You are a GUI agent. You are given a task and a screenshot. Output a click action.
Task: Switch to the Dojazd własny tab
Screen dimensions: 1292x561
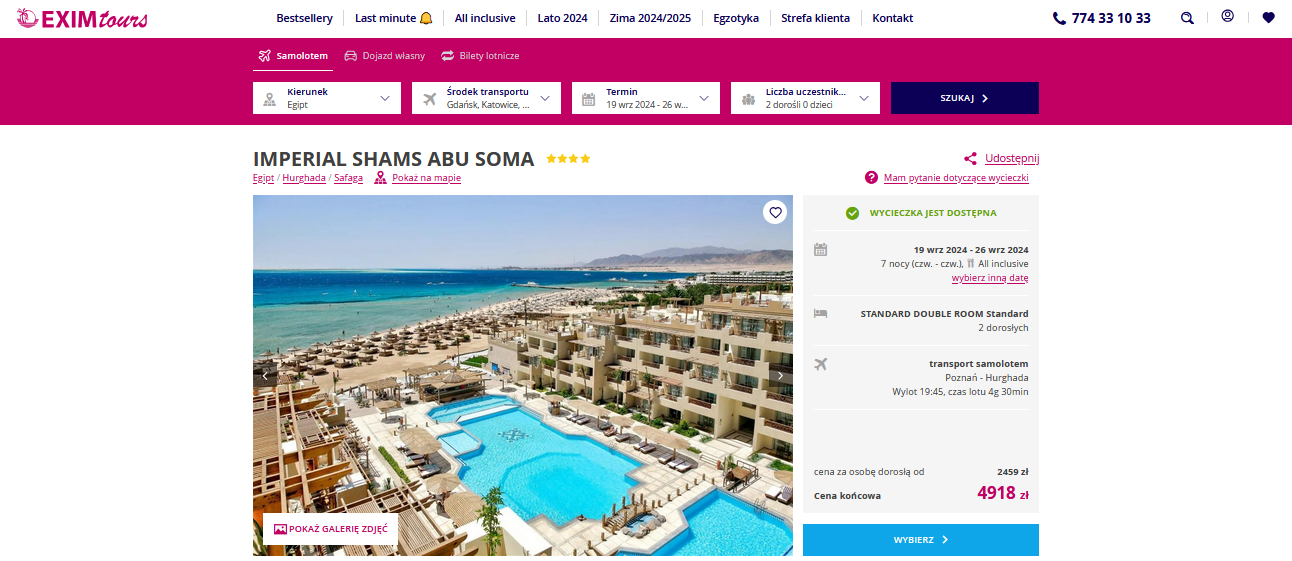click(x=385, y=56)
